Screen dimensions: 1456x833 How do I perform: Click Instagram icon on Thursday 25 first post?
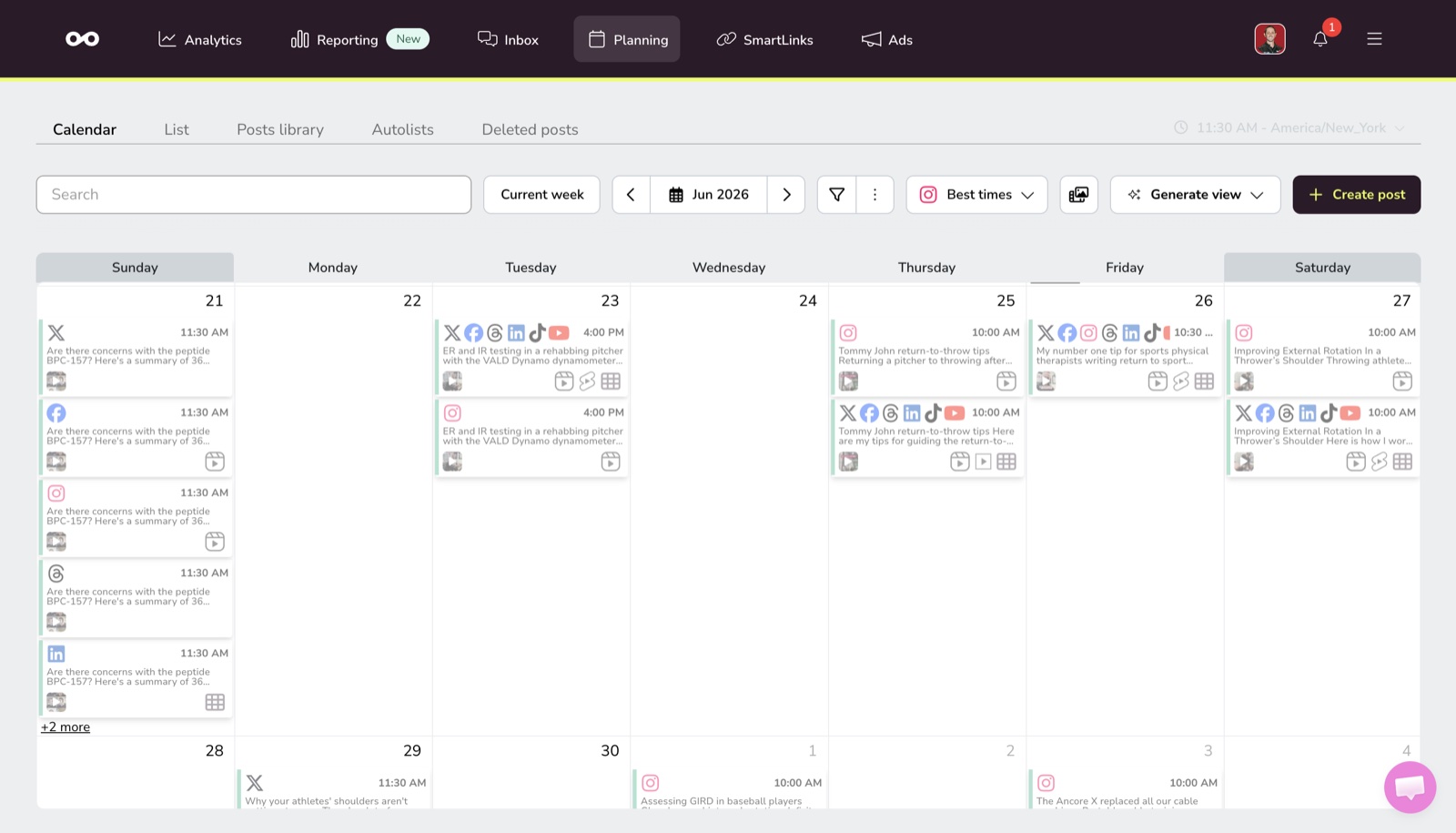(x=848, y=333)
